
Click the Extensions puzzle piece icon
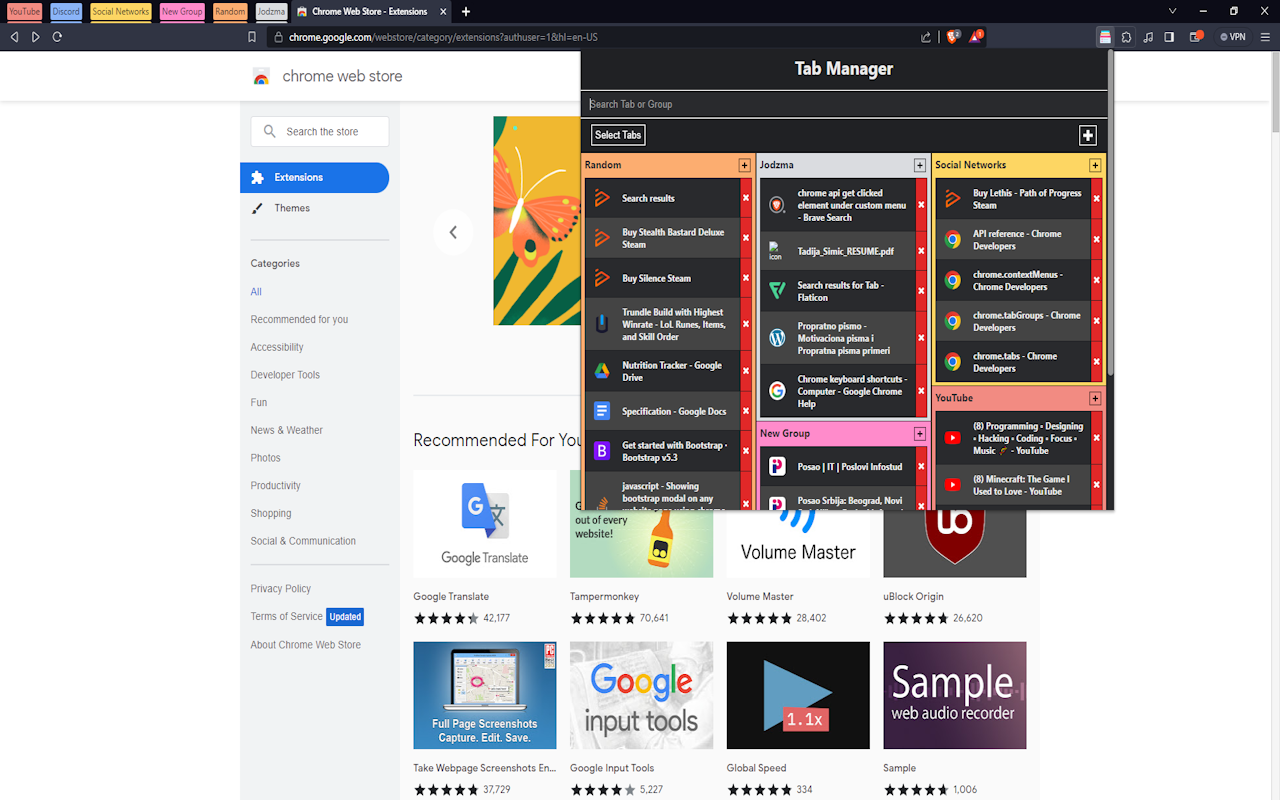[x=1126, y=36]
